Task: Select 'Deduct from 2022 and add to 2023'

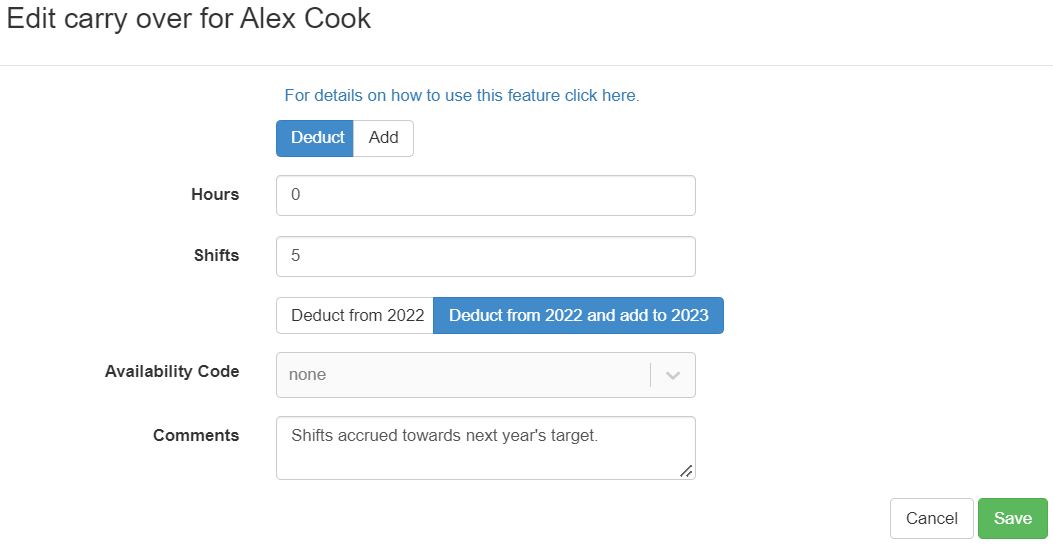Action: click(x=578, y=315)
